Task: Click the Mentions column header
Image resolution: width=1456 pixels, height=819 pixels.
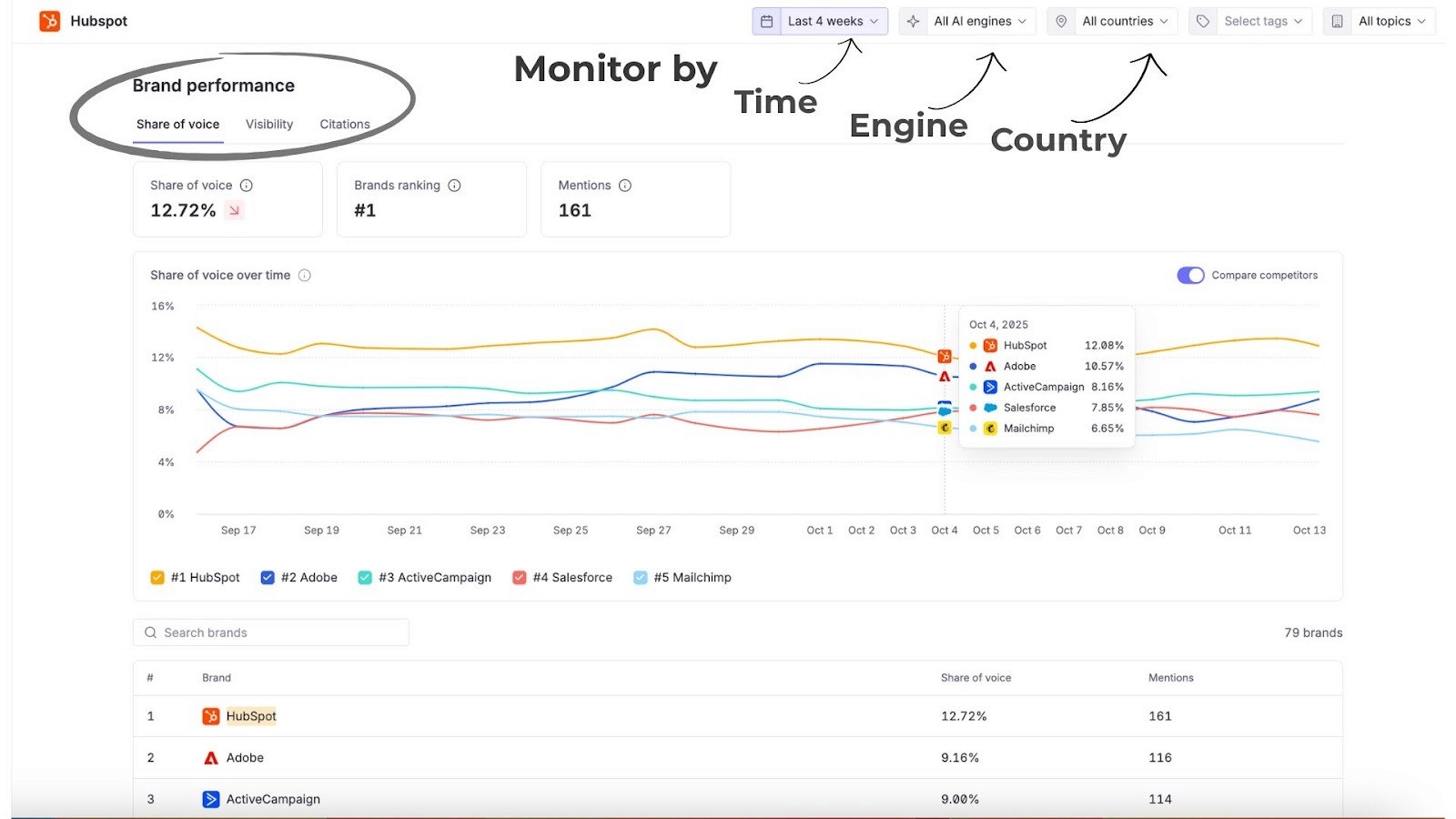Action: 1171,678
